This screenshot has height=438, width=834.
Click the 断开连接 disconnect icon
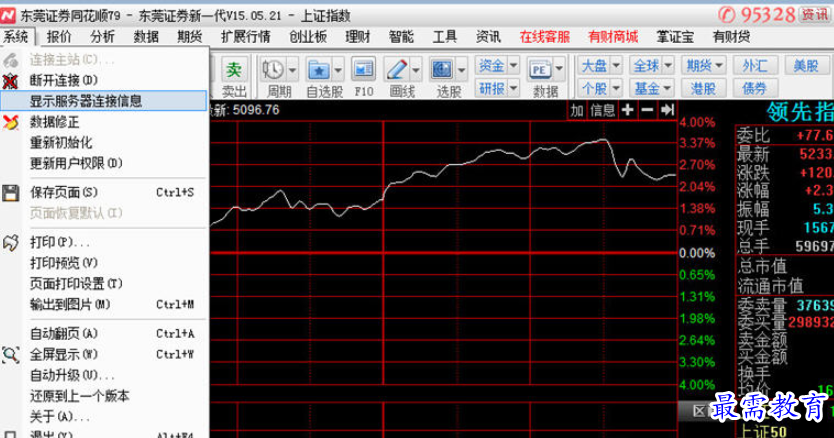point(10,81)
